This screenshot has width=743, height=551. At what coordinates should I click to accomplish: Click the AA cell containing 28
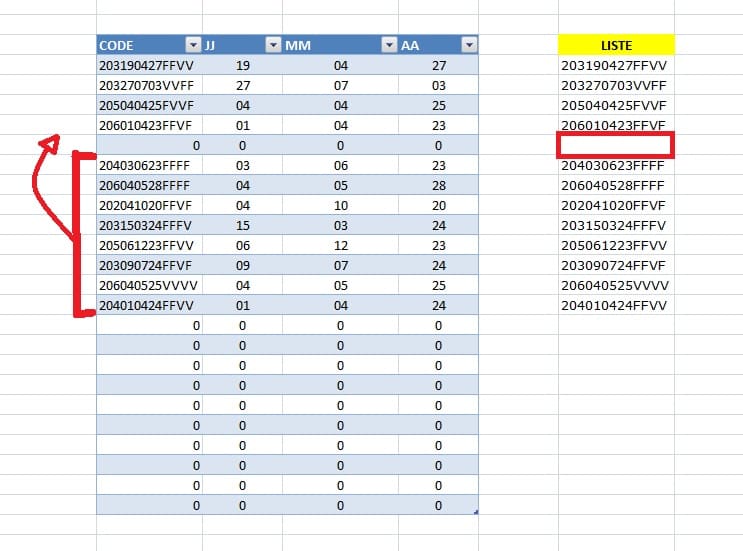[x=438, y=185]
